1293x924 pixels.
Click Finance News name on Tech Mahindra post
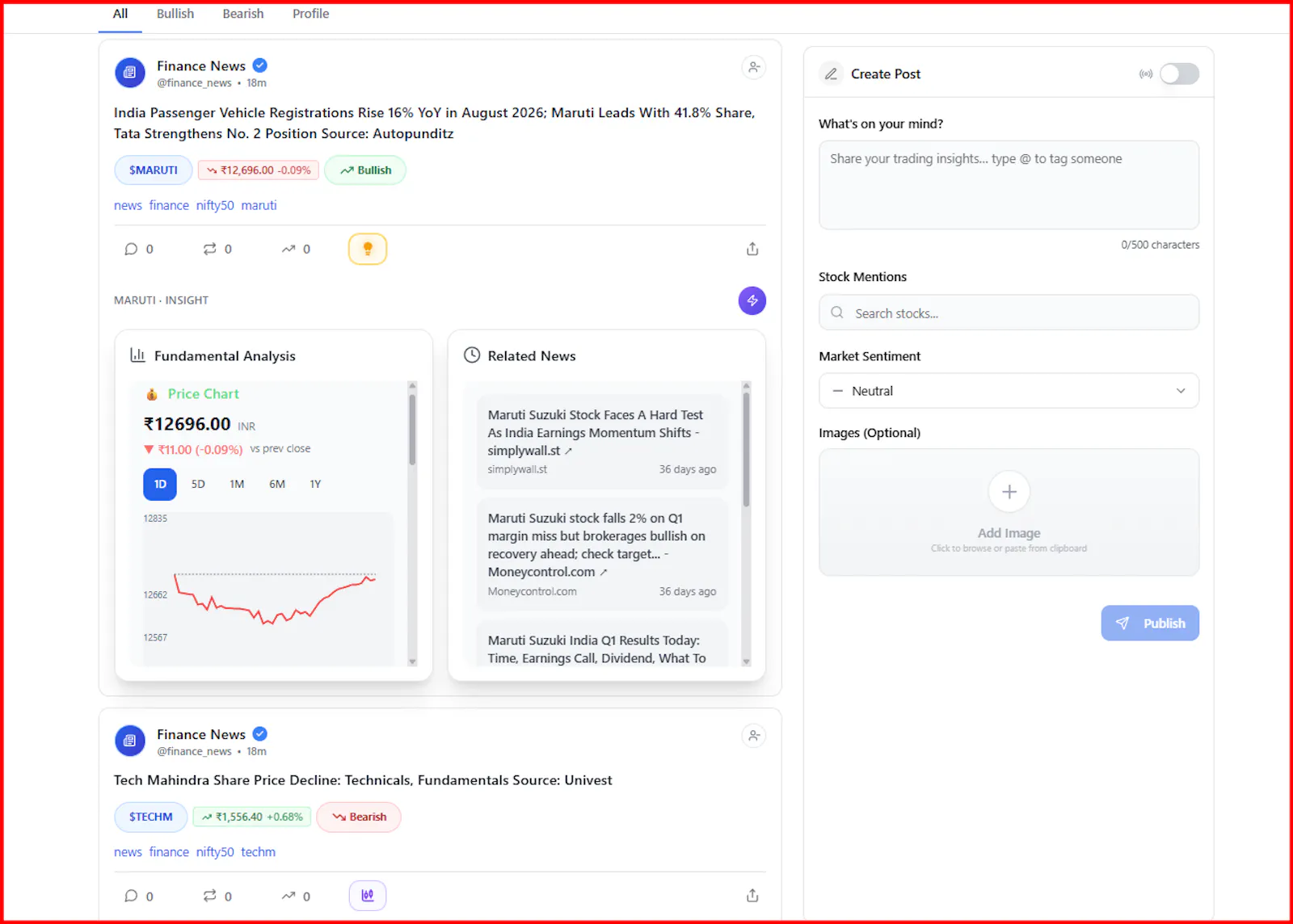[201, 734]
